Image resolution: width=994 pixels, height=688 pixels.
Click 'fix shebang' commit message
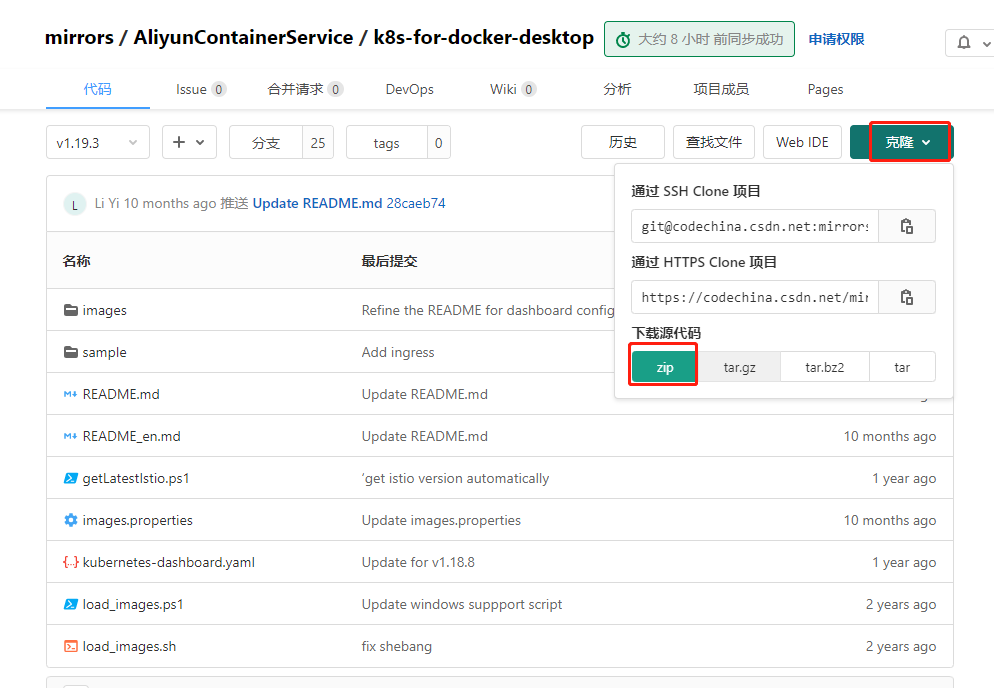[397, 646]
